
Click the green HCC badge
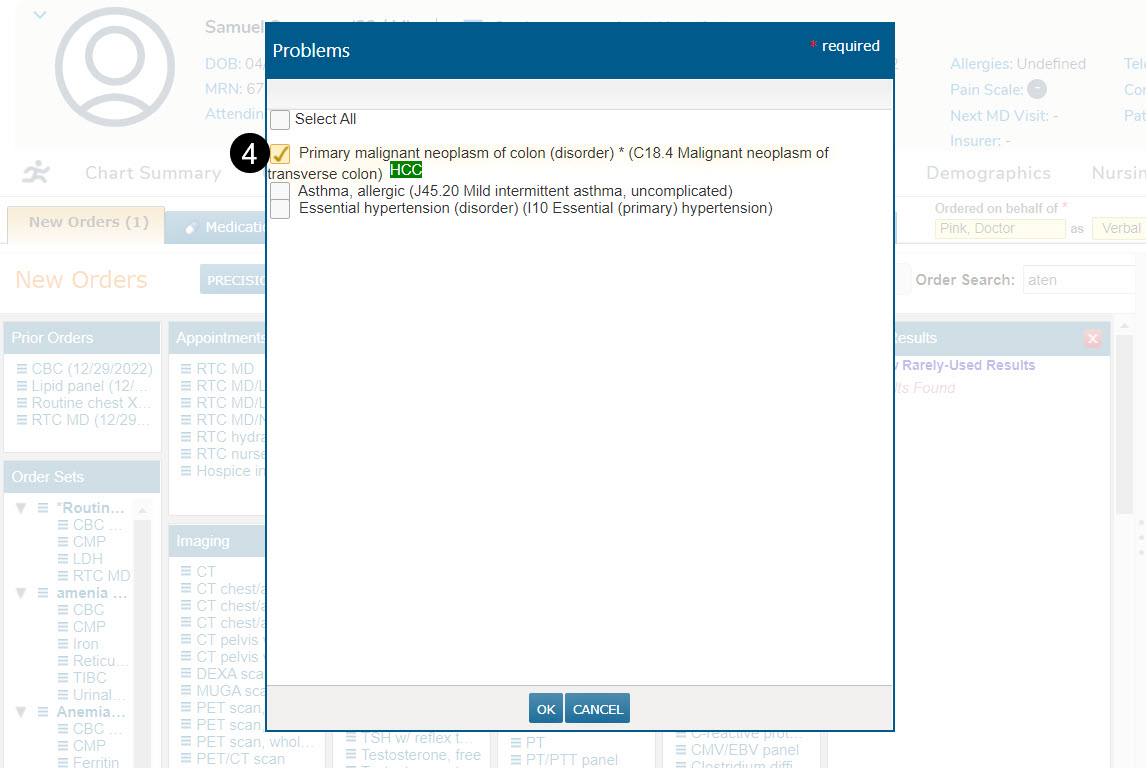pyautogui.click(x=406, y=170)
